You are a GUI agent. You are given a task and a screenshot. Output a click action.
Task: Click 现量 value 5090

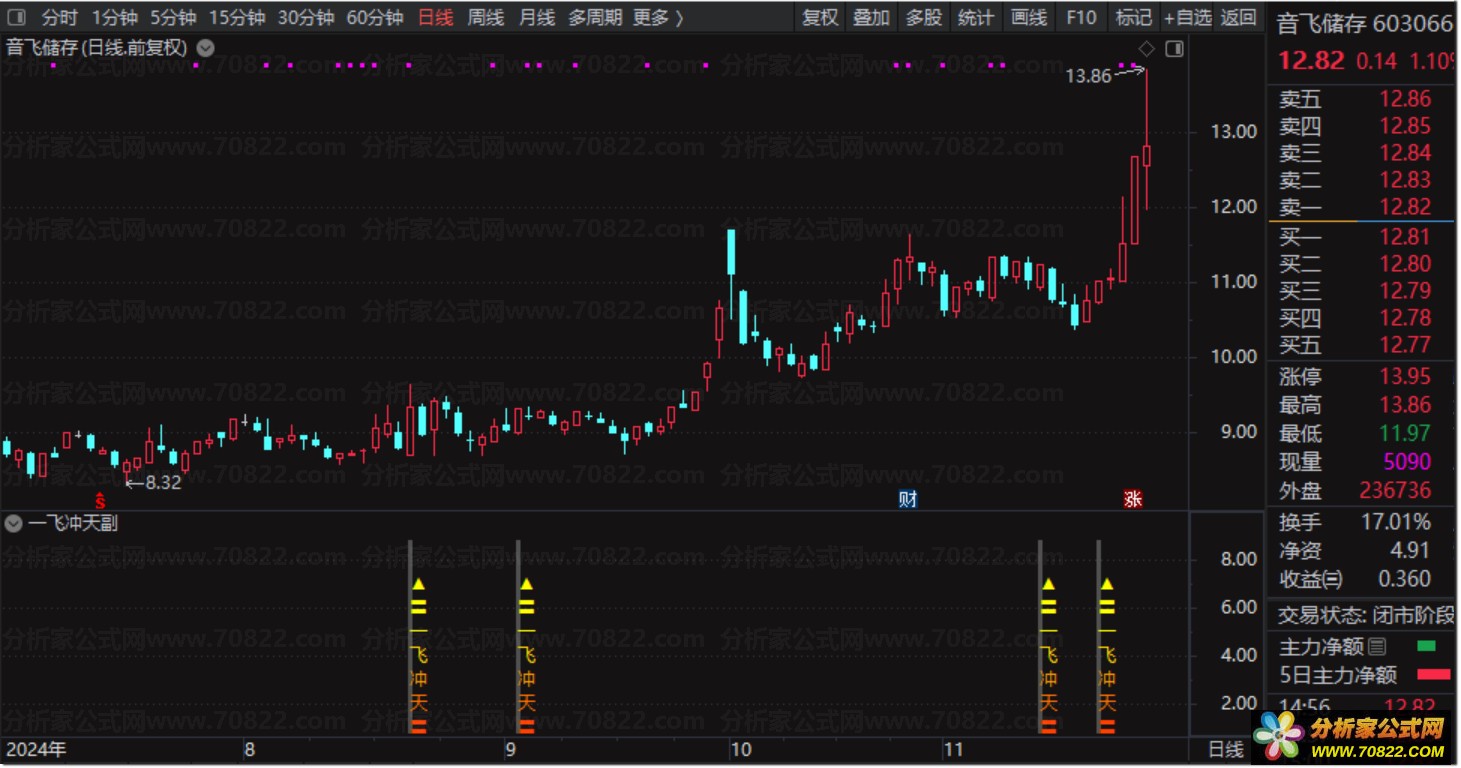1405,462
